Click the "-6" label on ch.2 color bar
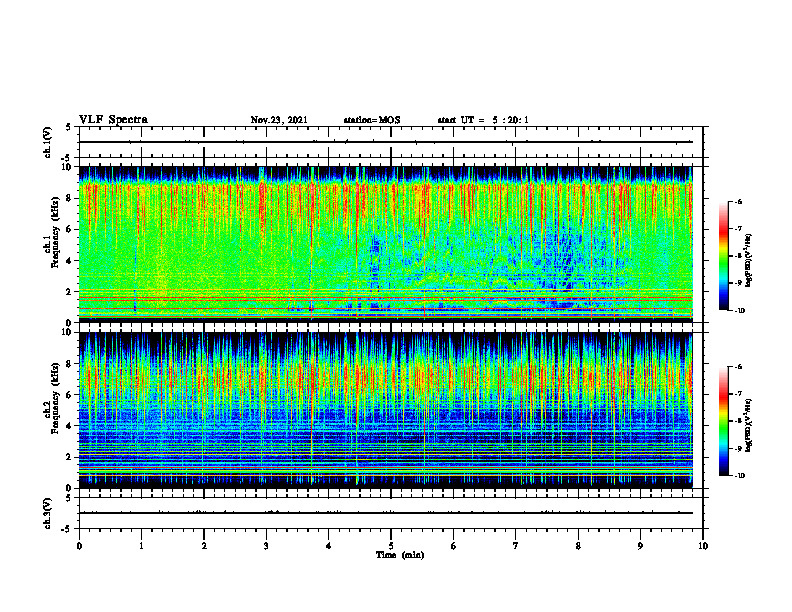The width and height of the screenshot is (792, 612). click(x=738, y=367)
